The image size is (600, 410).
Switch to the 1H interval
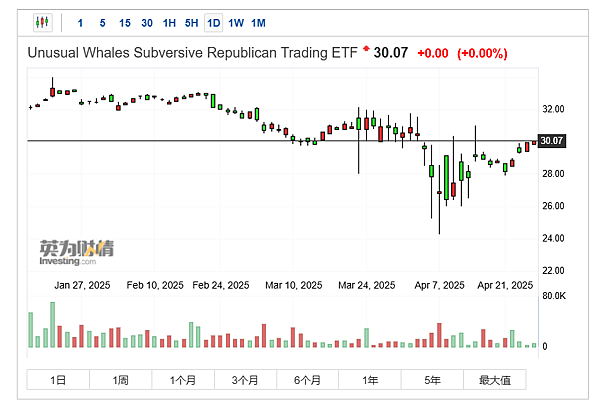click(169, 23)
